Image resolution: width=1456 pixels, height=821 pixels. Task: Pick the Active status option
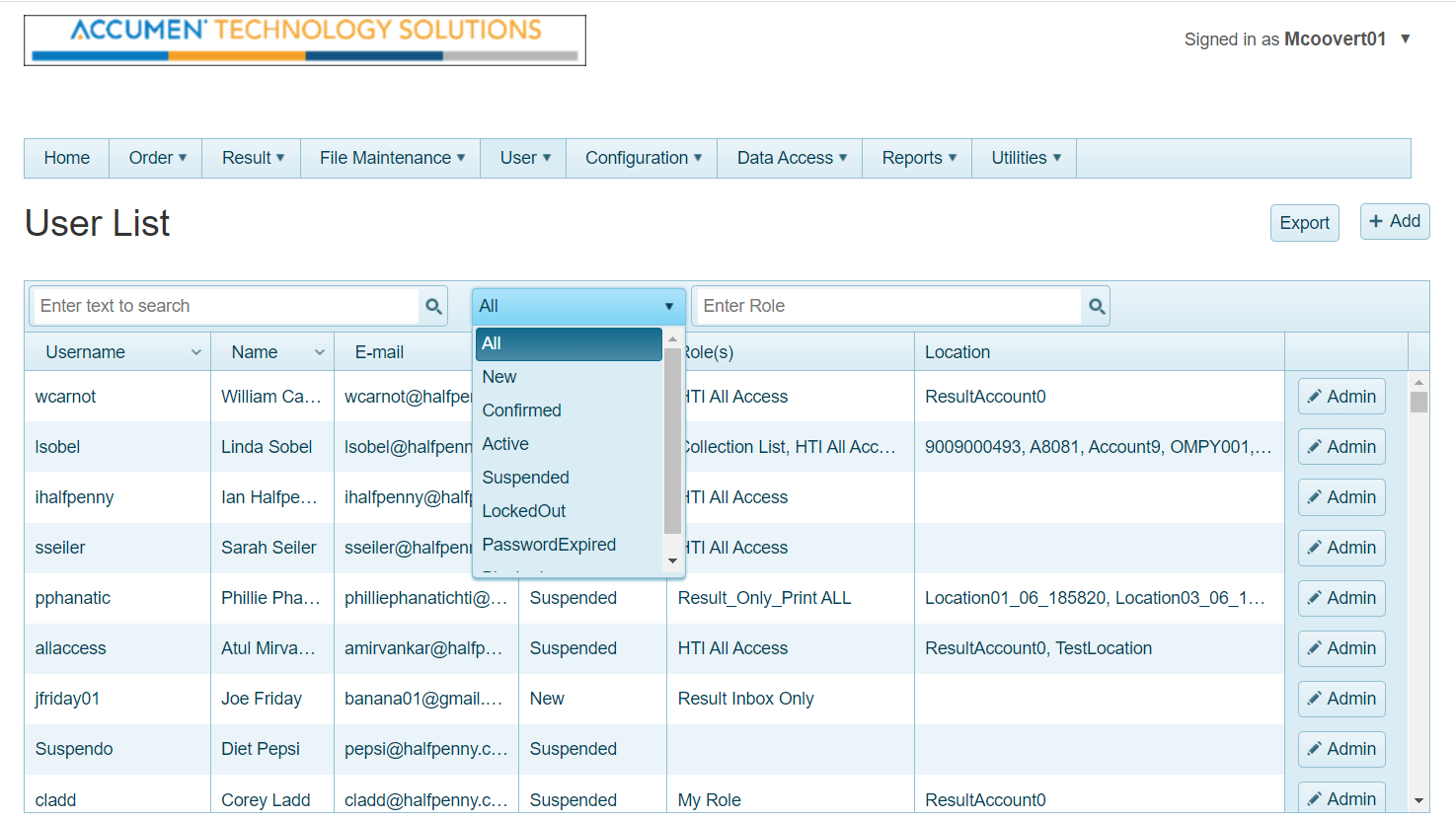pyautogui.click(x=505, y=444)
